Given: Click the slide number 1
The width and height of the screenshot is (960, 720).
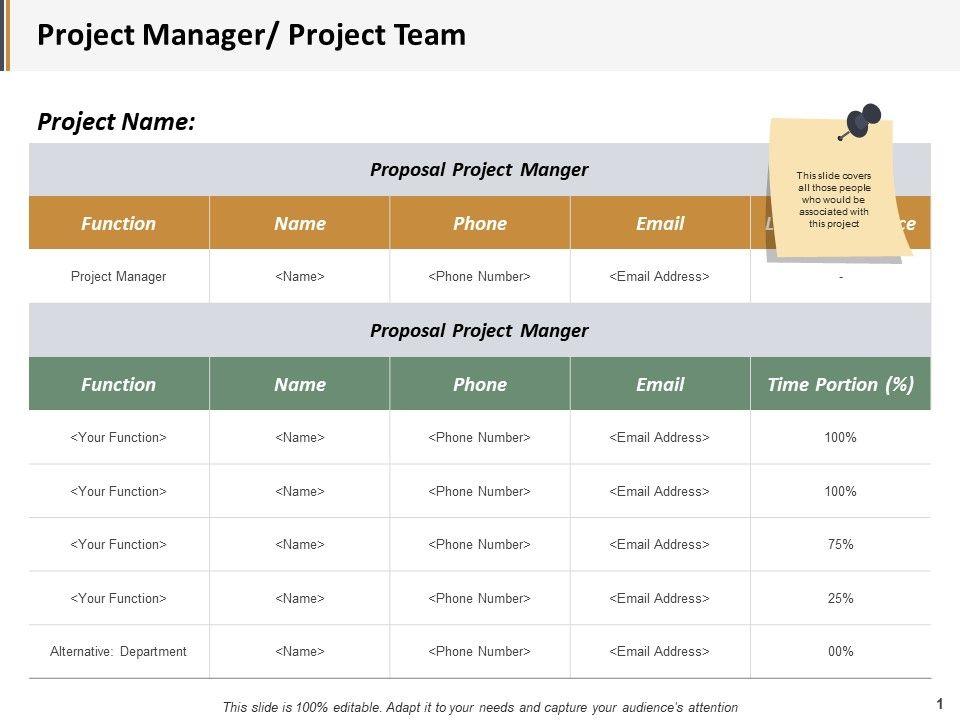Looking at the screenshot, I should [940, 704].
